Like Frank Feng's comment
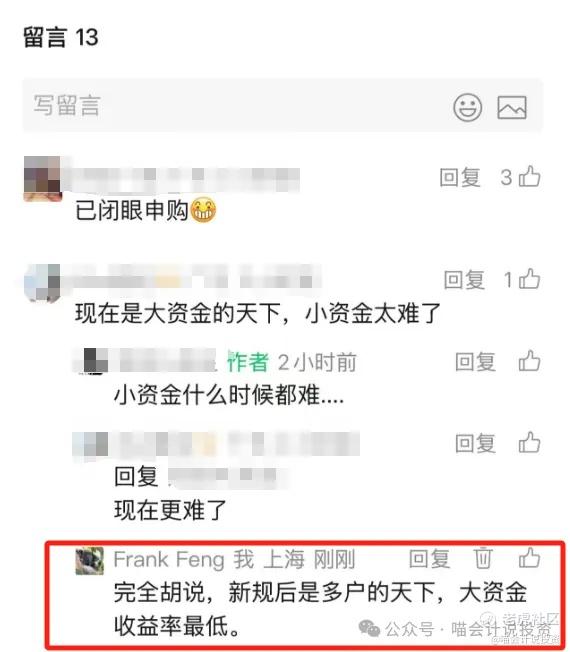 [x=530, y=558]
